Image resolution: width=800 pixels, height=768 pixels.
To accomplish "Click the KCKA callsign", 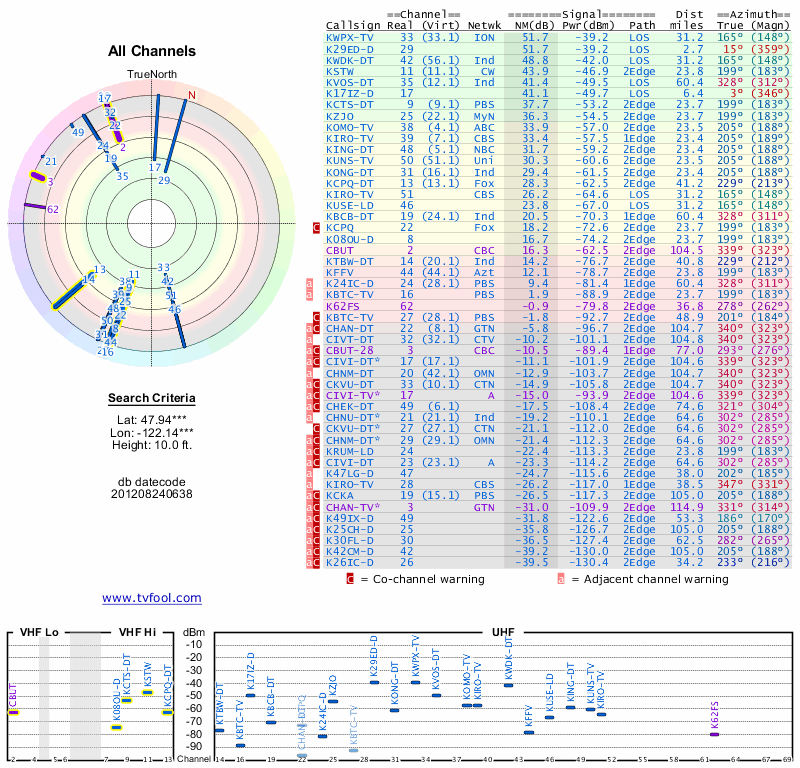I will [x=339, y=496].
